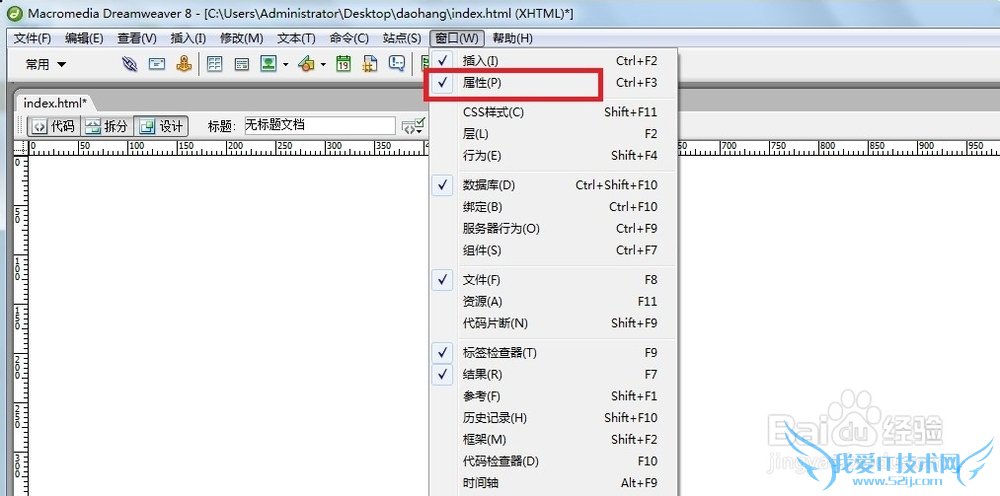Open the 文本(T) menu

coord(297,38)
